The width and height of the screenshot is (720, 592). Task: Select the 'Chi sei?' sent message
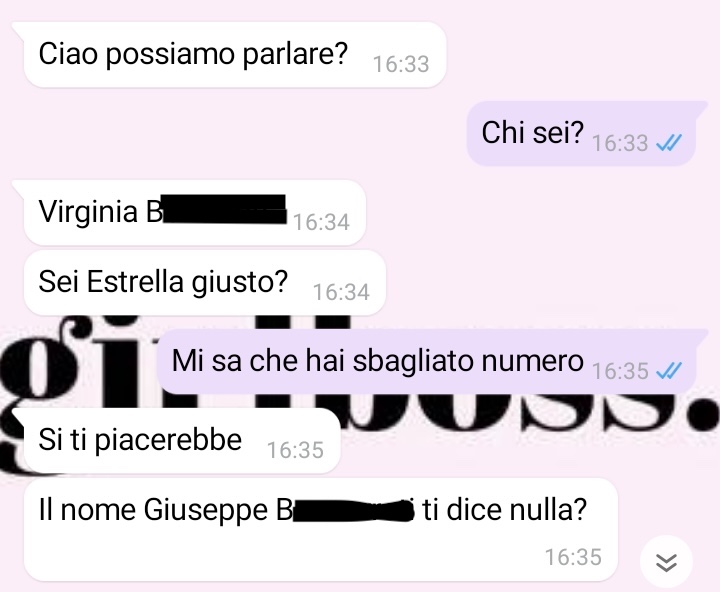581,133
